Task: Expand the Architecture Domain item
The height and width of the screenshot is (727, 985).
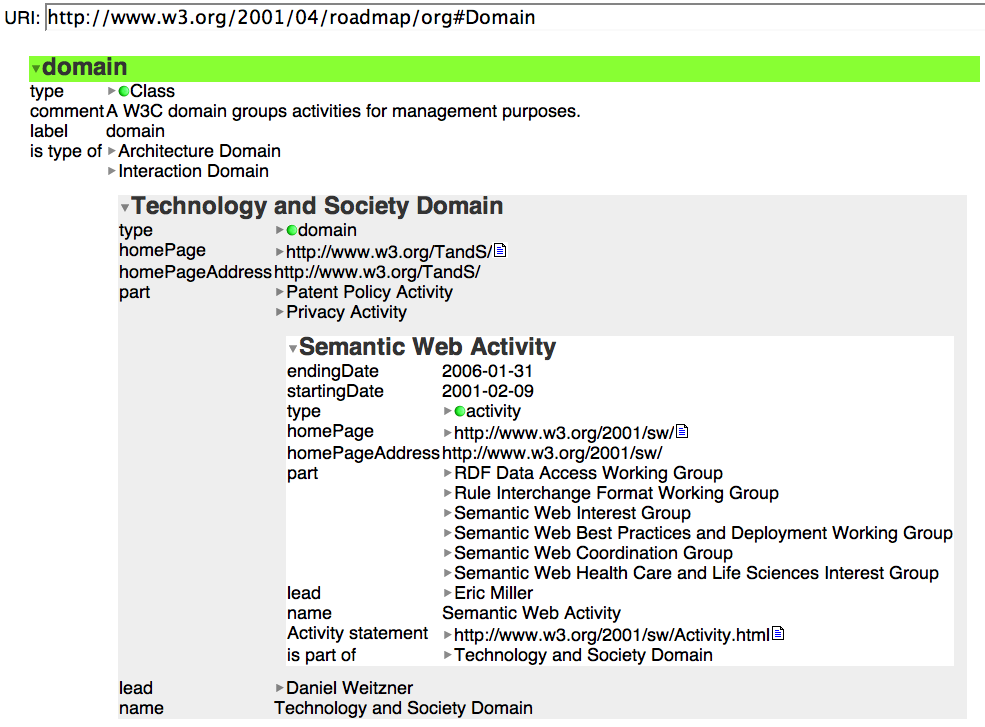Action: 112,152
